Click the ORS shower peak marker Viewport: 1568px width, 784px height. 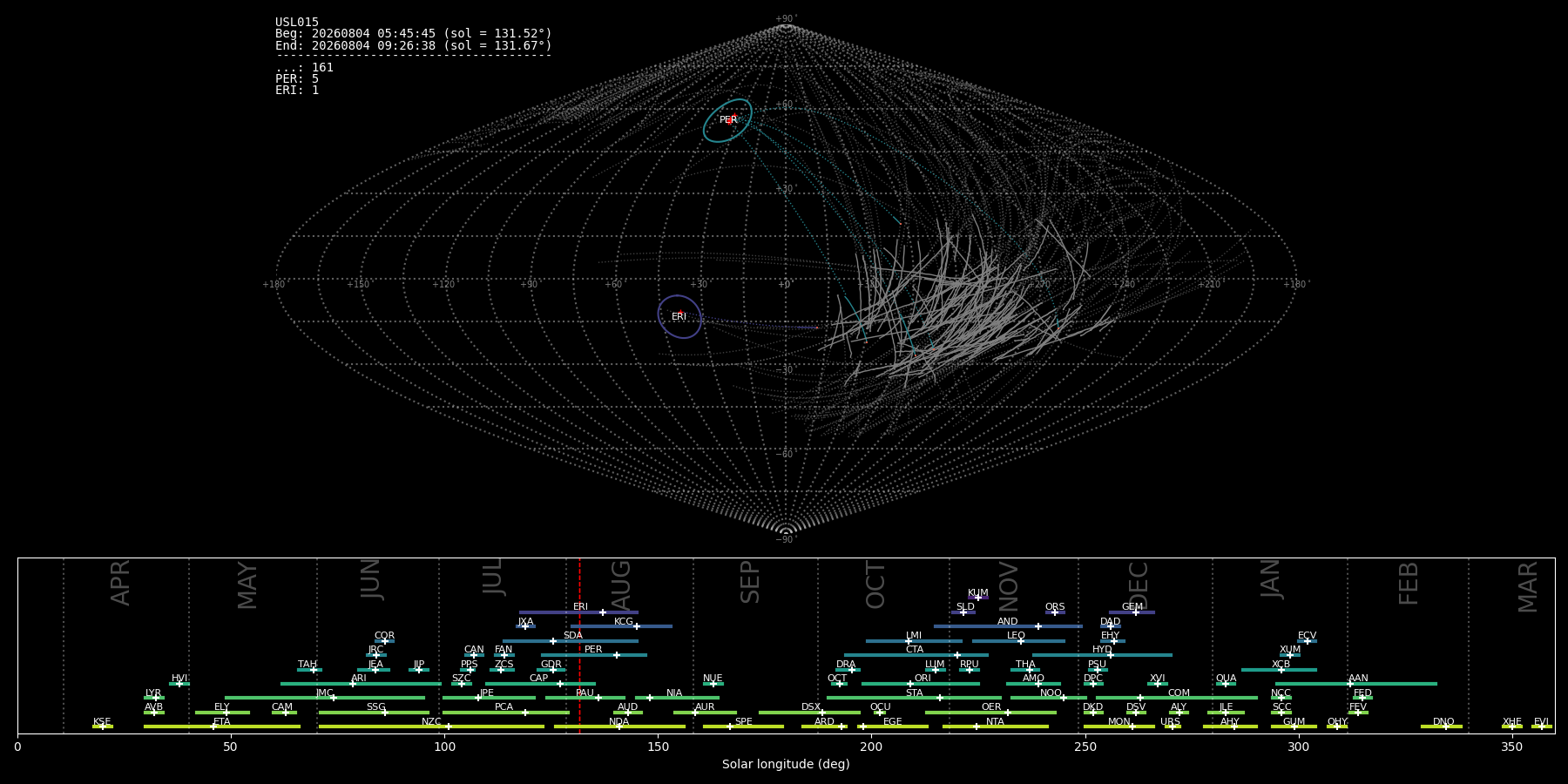[1055, 612]
